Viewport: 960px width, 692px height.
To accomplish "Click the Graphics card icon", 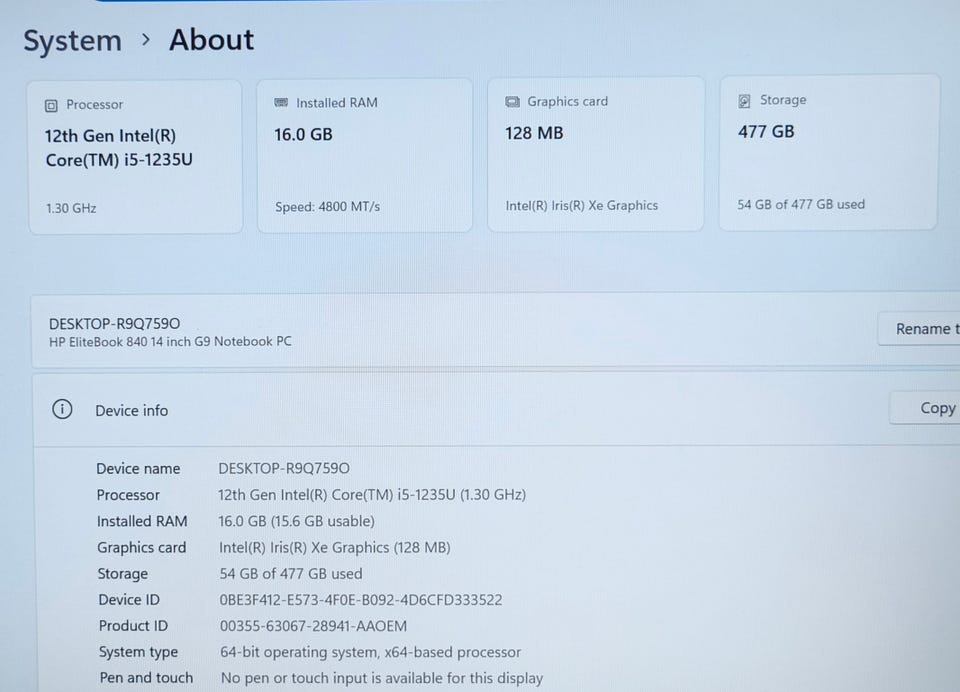I will [x=512, y=102].
